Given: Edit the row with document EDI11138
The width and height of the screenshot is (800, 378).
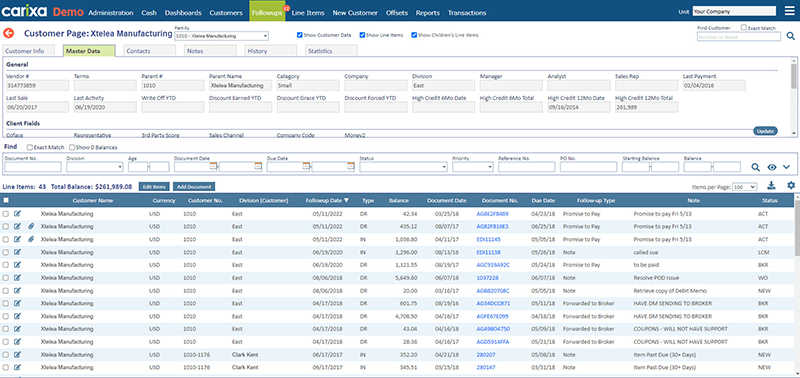Looking at the screenshot, I should click(x=18, y=252).
